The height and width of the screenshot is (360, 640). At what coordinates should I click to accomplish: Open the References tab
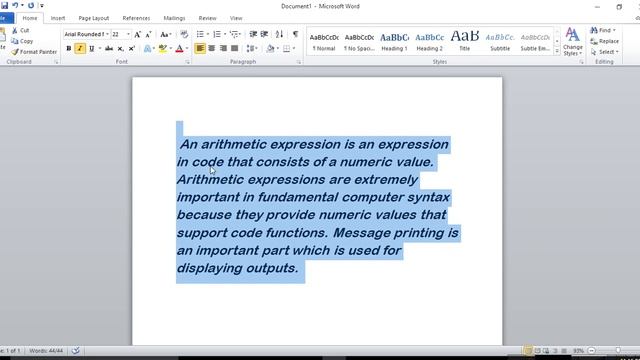136,18
